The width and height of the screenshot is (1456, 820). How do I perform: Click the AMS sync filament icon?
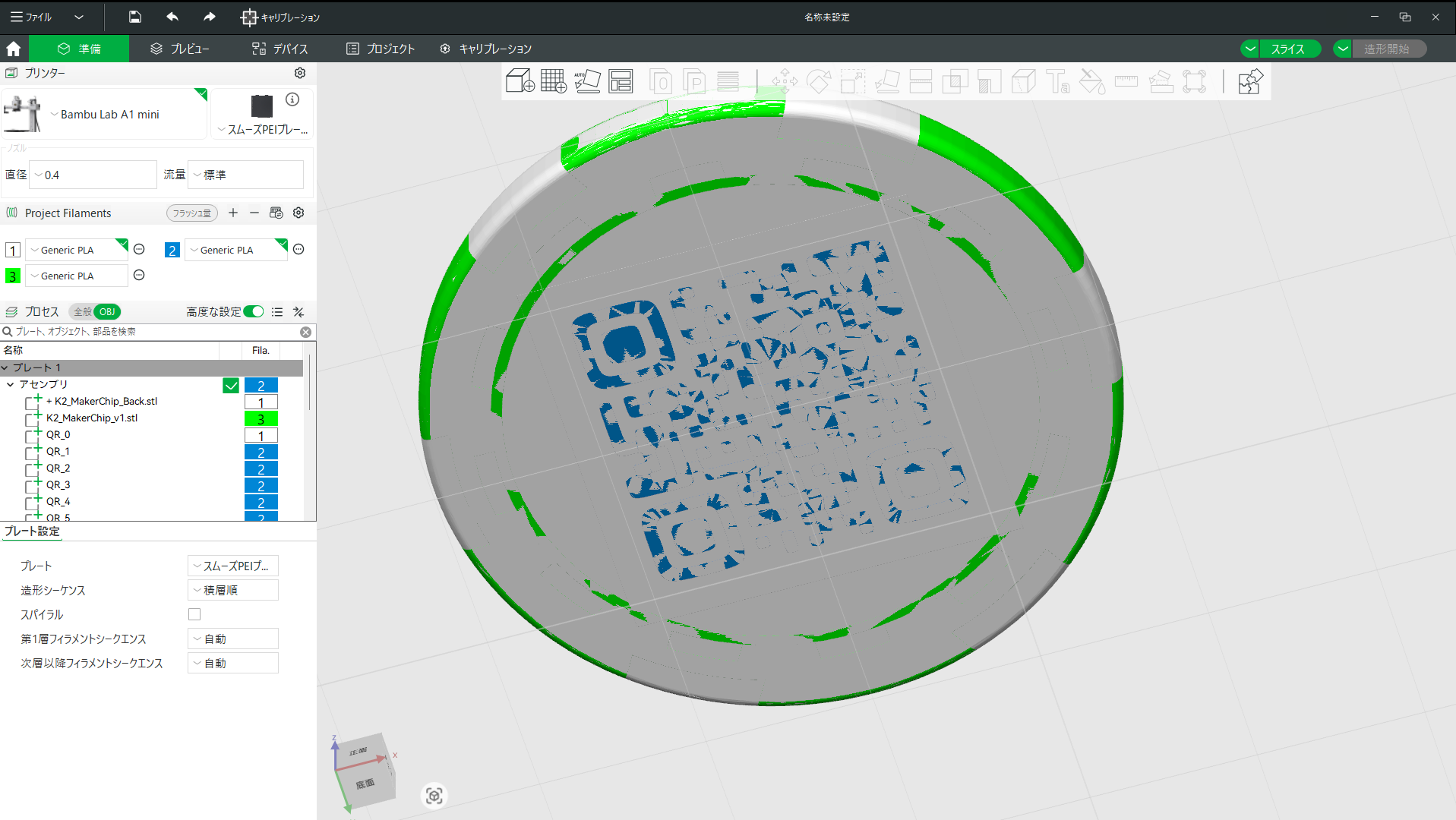pos(276,213)
